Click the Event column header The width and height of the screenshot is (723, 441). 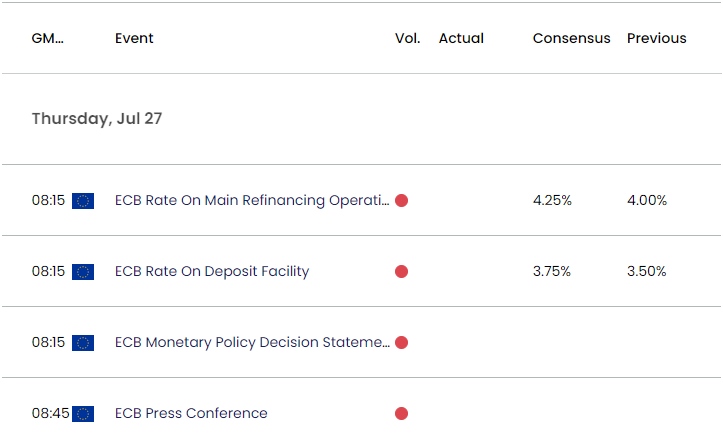pyautogui.click(x=134, y=38)
